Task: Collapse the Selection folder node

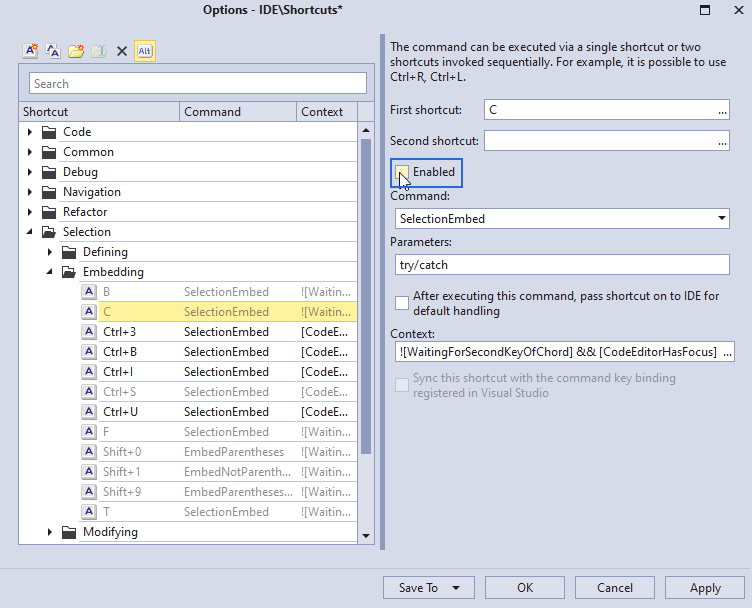Action: pyautogui.click(x=30, y=232)
